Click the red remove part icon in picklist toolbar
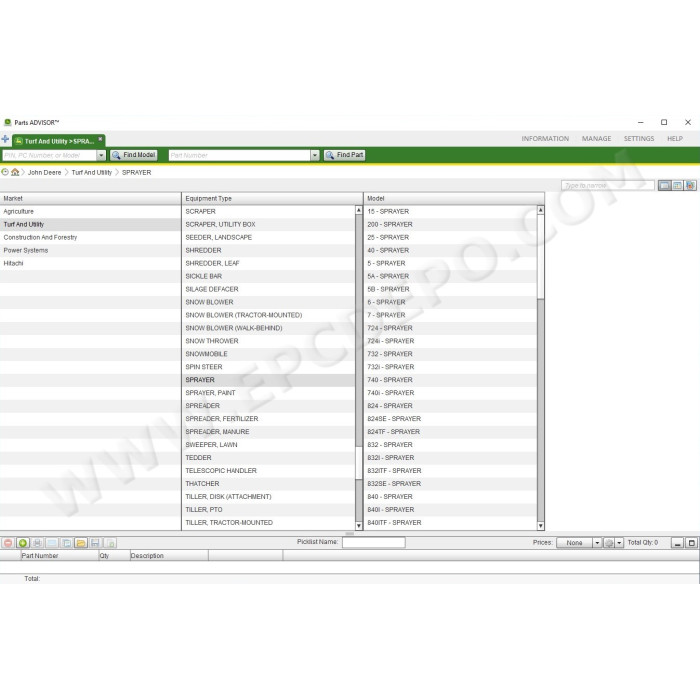This screenshot has width=700, height=700. pyautogui.click(x=8, y=543)
